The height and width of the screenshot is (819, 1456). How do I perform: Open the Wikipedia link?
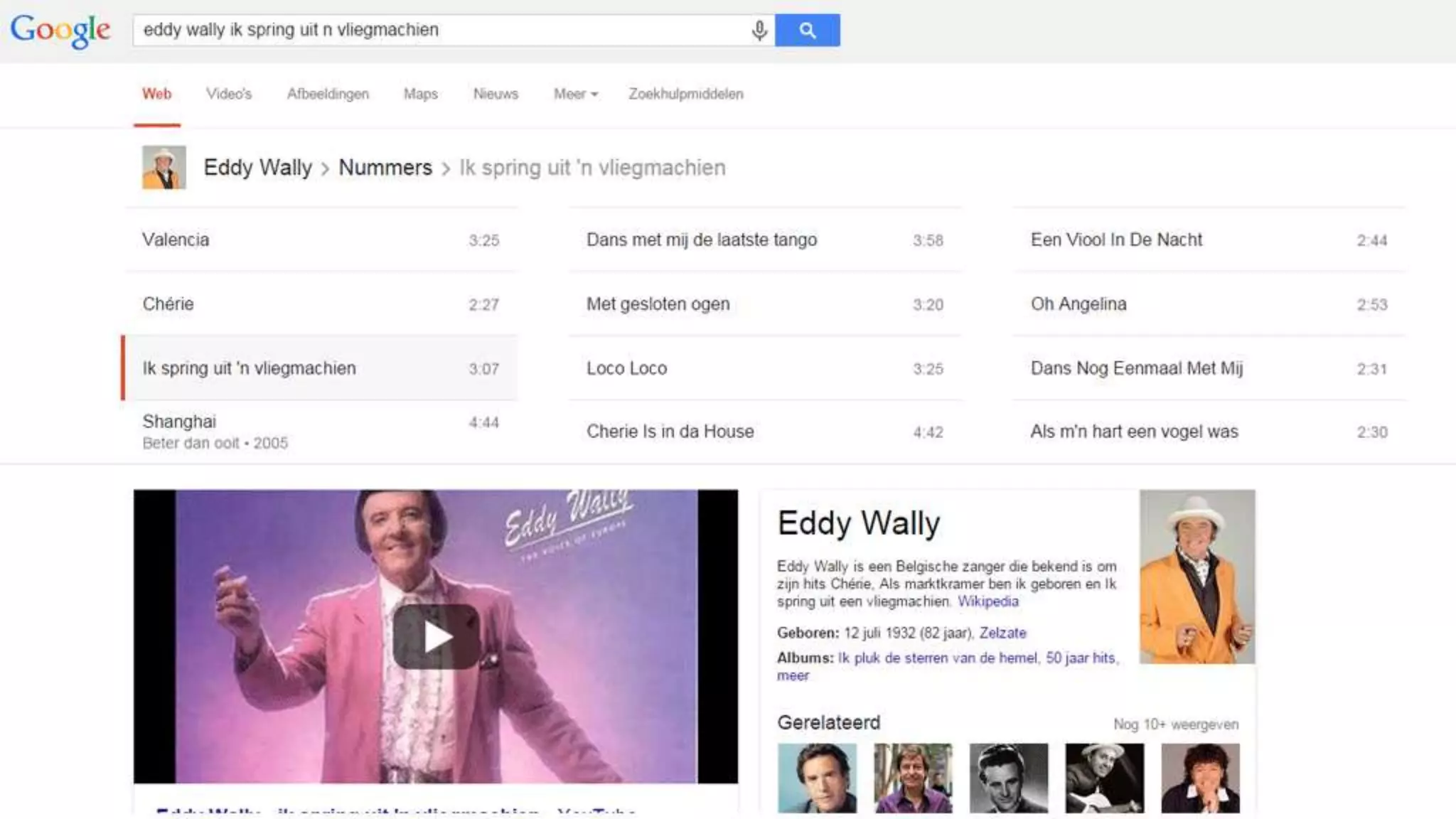(x=987, y=601)
